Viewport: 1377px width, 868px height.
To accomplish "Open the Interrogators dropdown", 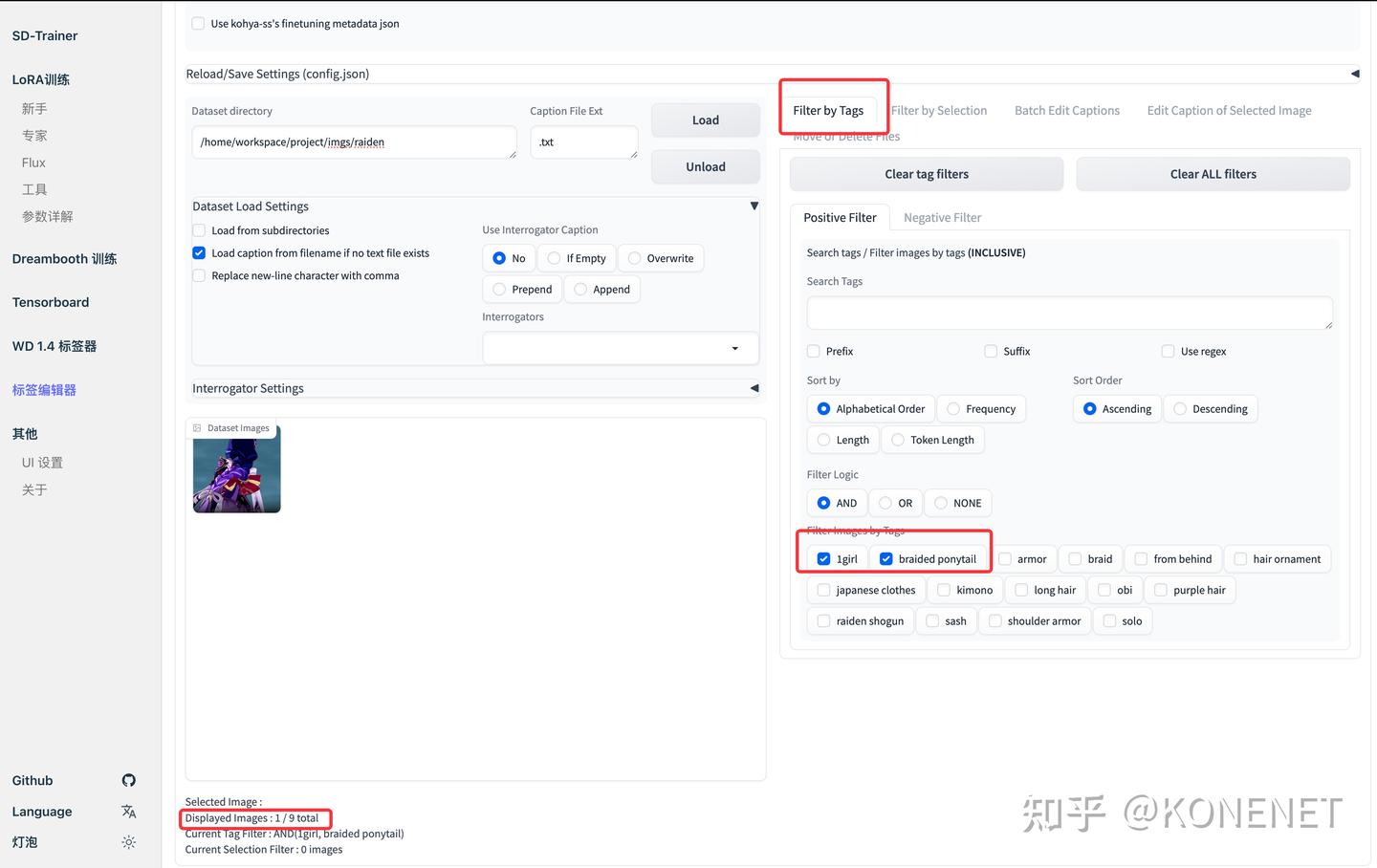I will click(x=734, y=348).
